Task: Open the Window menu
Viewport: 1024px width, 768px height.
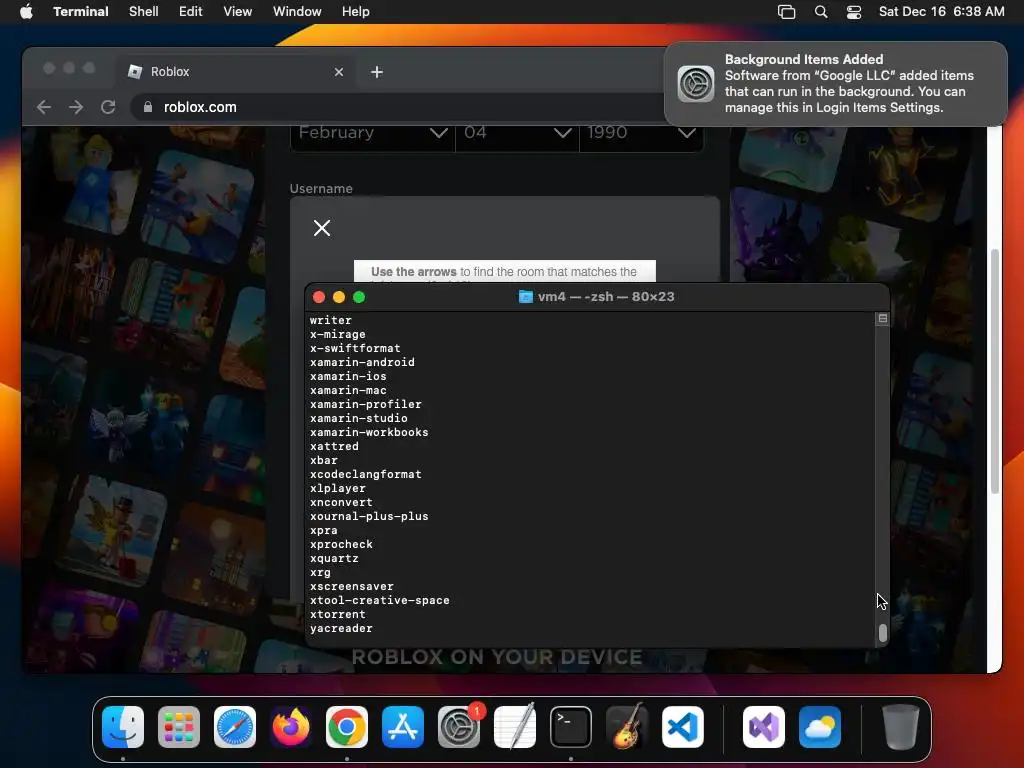Action: coord(297,12)
